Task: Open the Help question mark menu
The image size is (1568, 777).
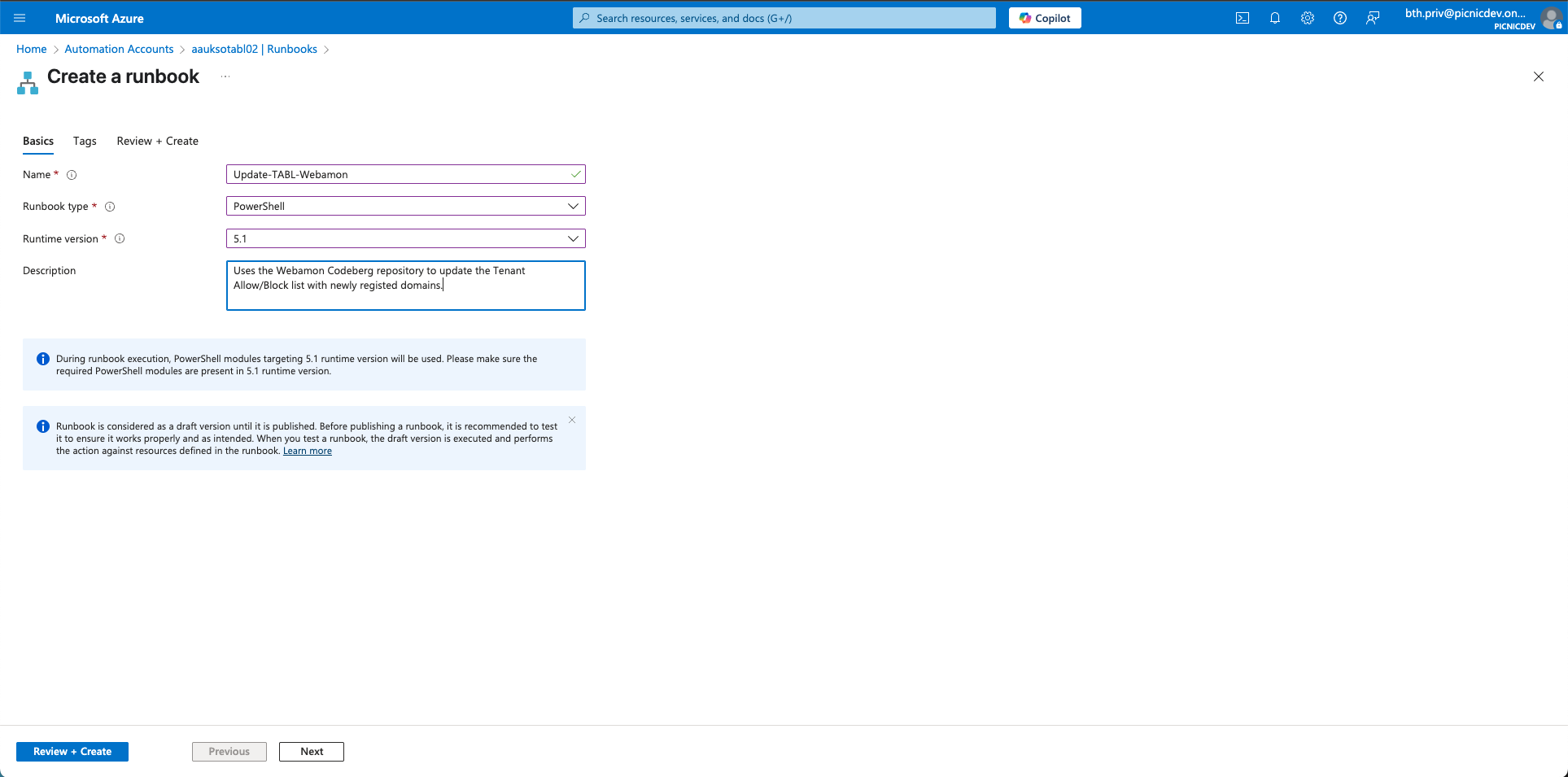Action: (x=1340, y=18)
